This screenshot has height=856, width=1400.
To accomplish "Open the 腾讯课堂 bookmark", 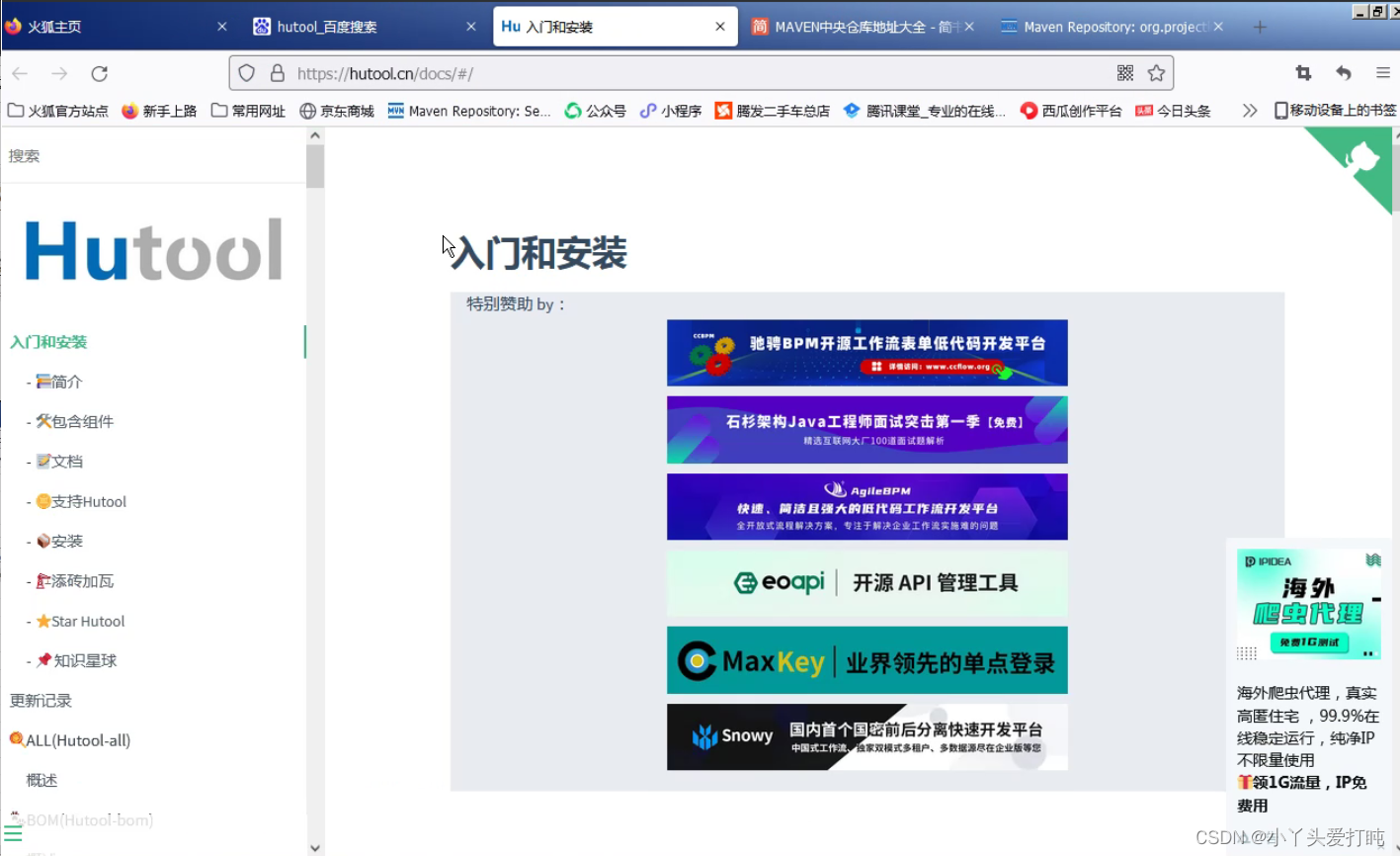I will point(925,111).
